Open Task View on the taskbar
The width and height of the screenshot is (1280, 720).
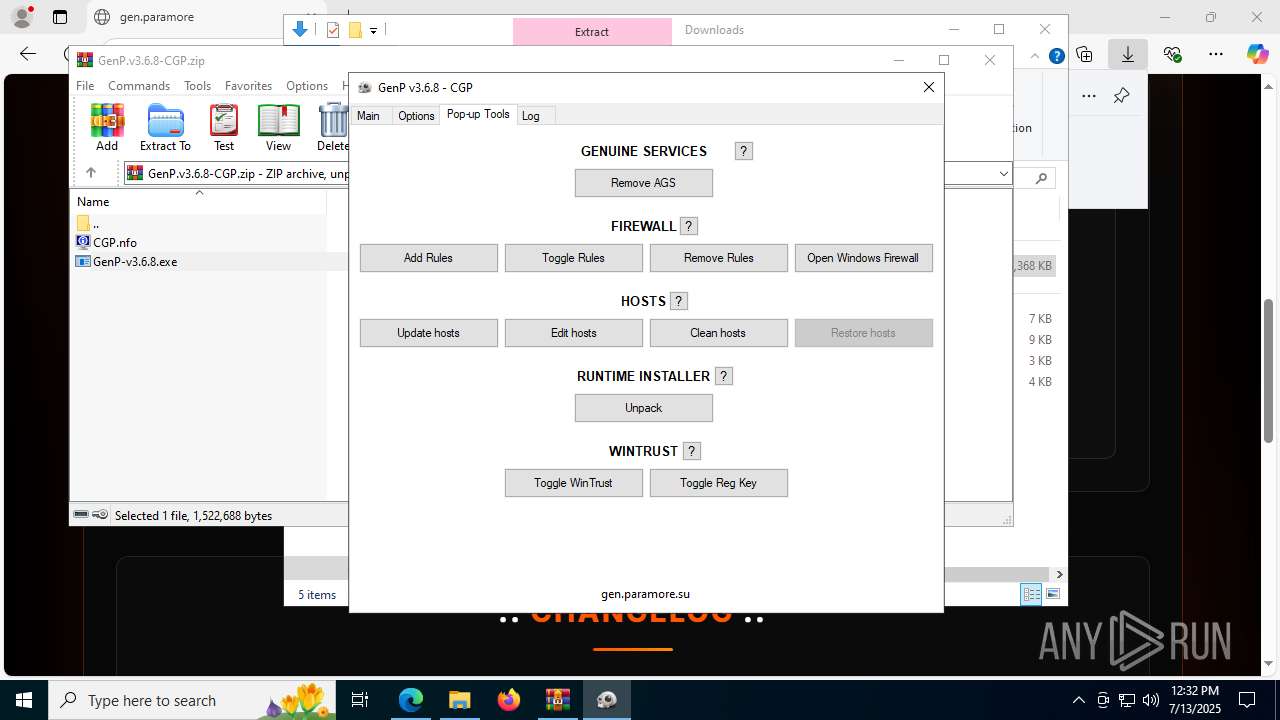360,700
